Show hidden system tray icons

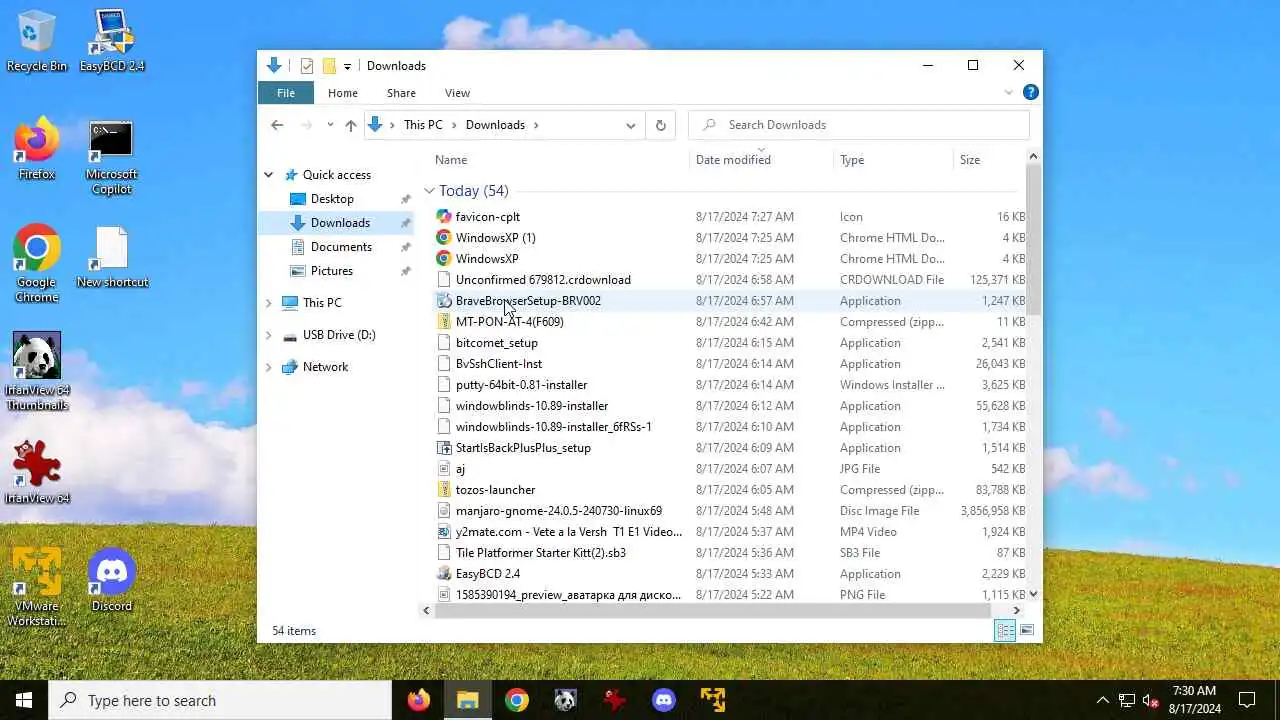click(x=1103, y=700)
